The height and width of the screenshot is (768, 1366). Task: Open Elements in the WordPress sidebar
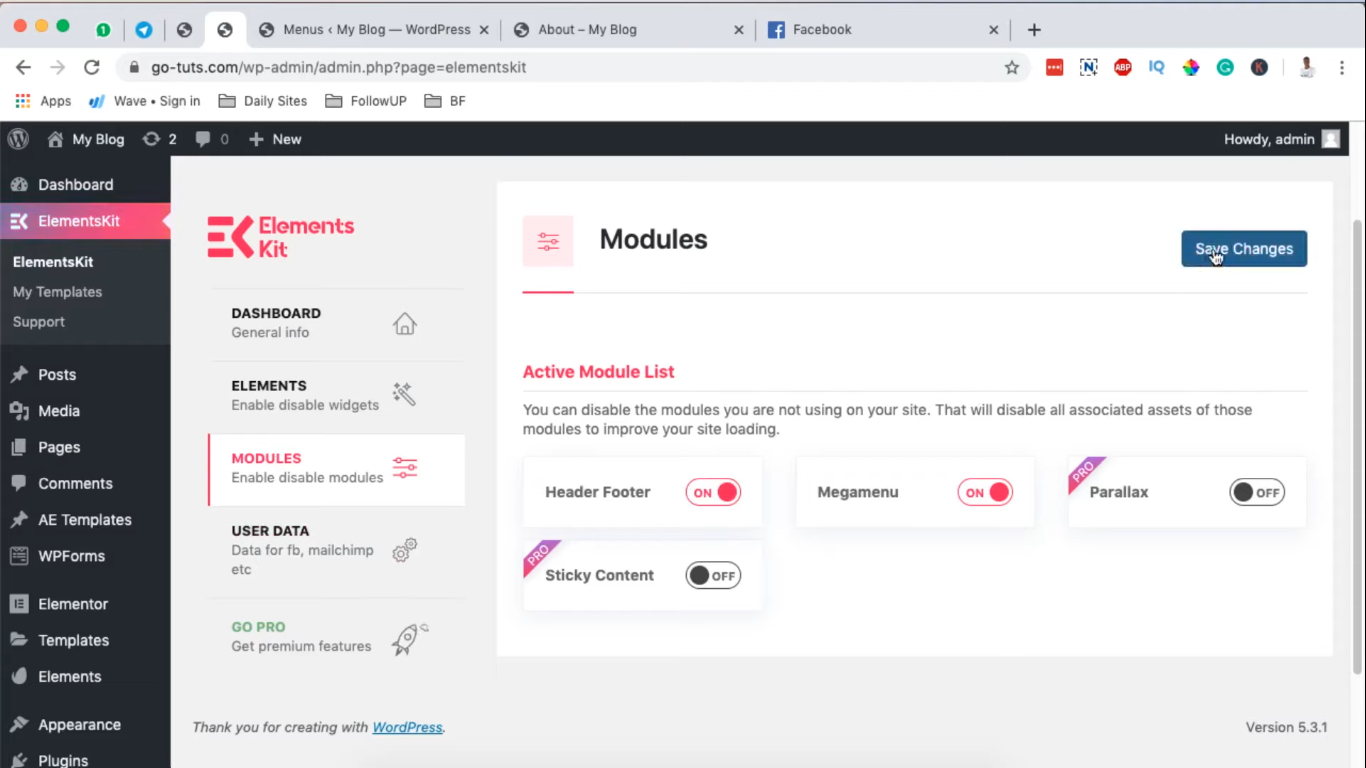[85, 677]
